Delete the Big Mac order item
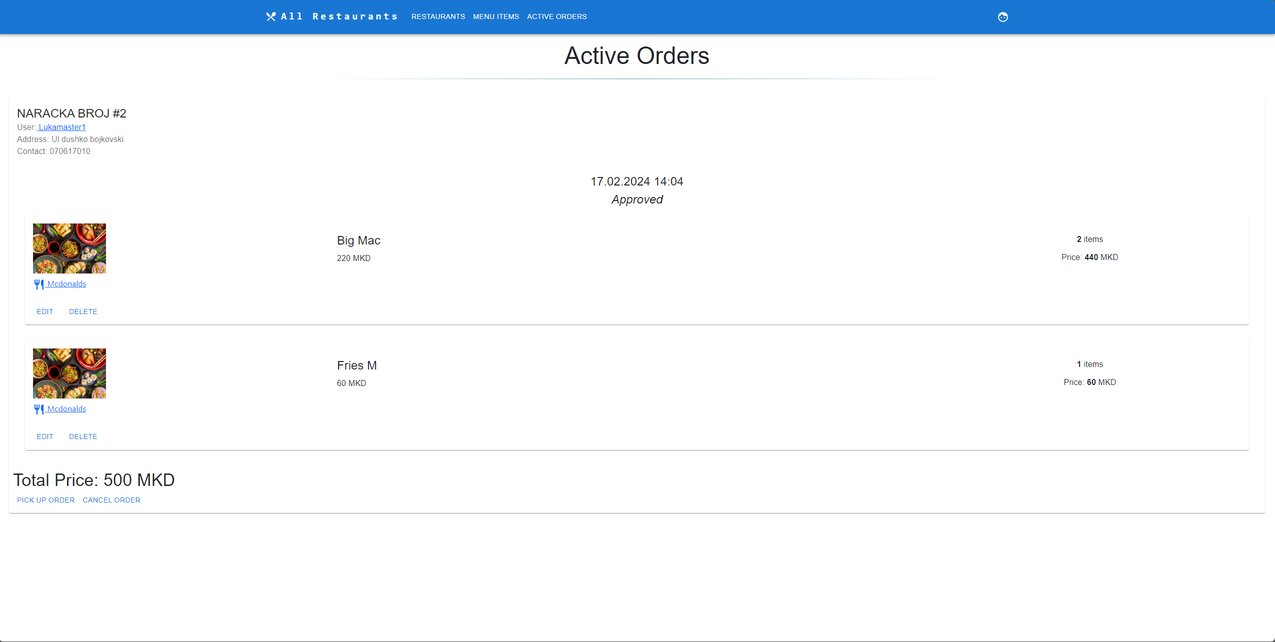Image resolution: width=1275 pixels, height=642 pixels. [83, 312]
